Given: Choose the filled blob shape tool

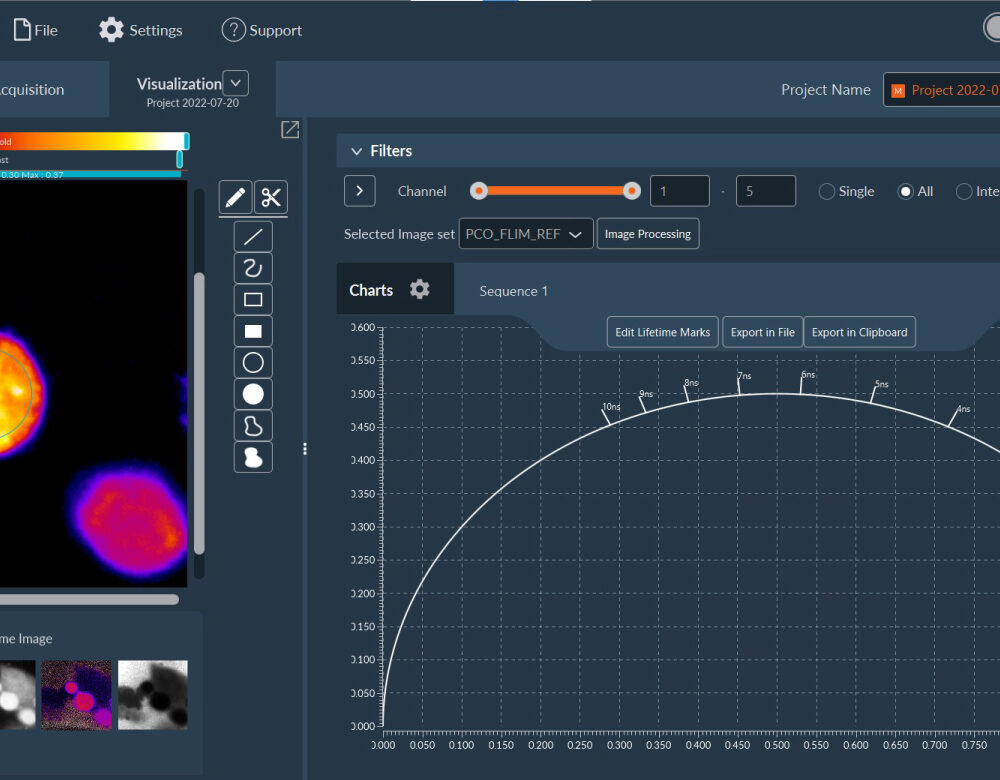Looking at the screenshot, I should pos(253,458).
